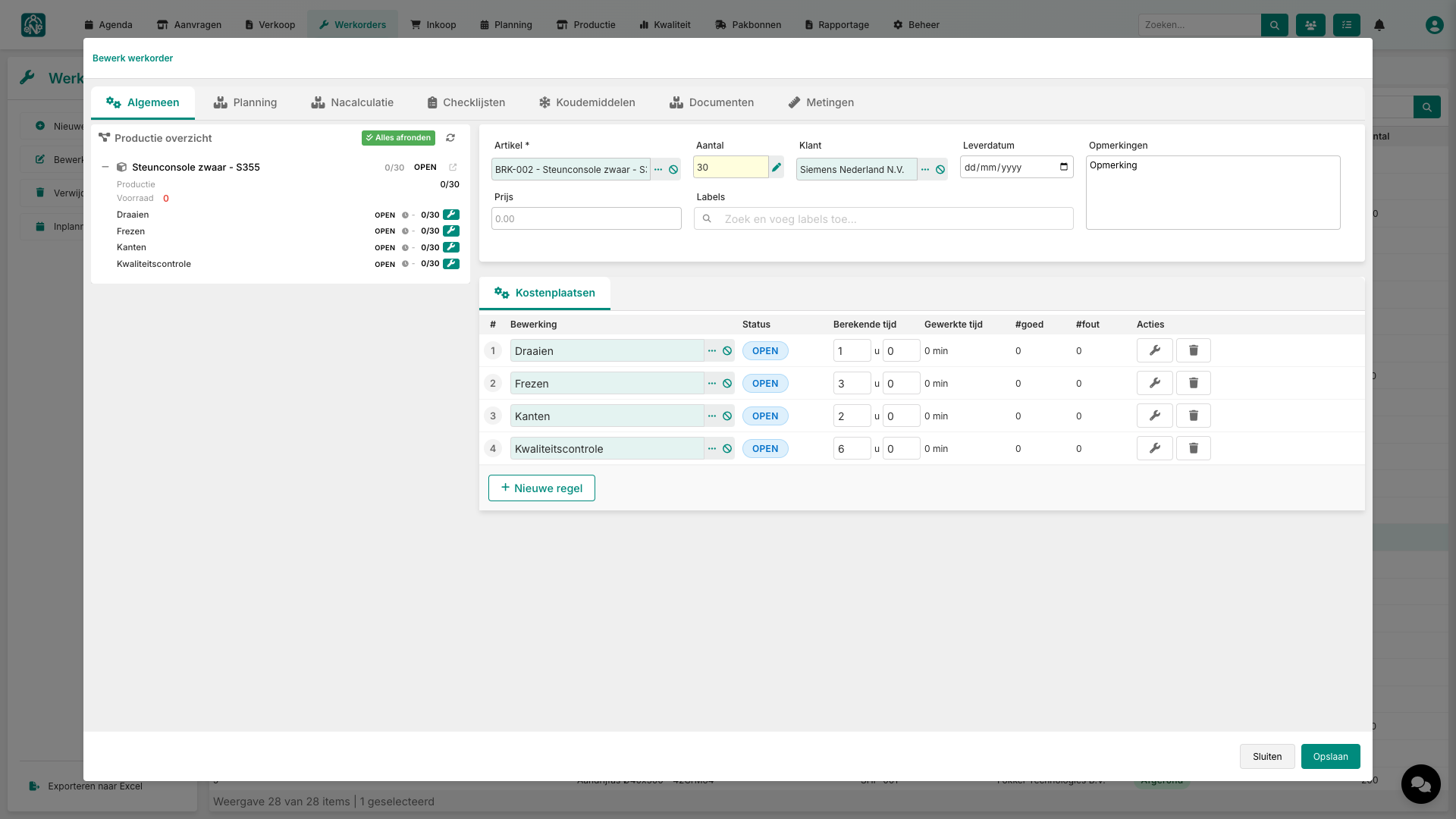Save with the Opslaan button
Screen dimensions: 1456x819
1330,757
